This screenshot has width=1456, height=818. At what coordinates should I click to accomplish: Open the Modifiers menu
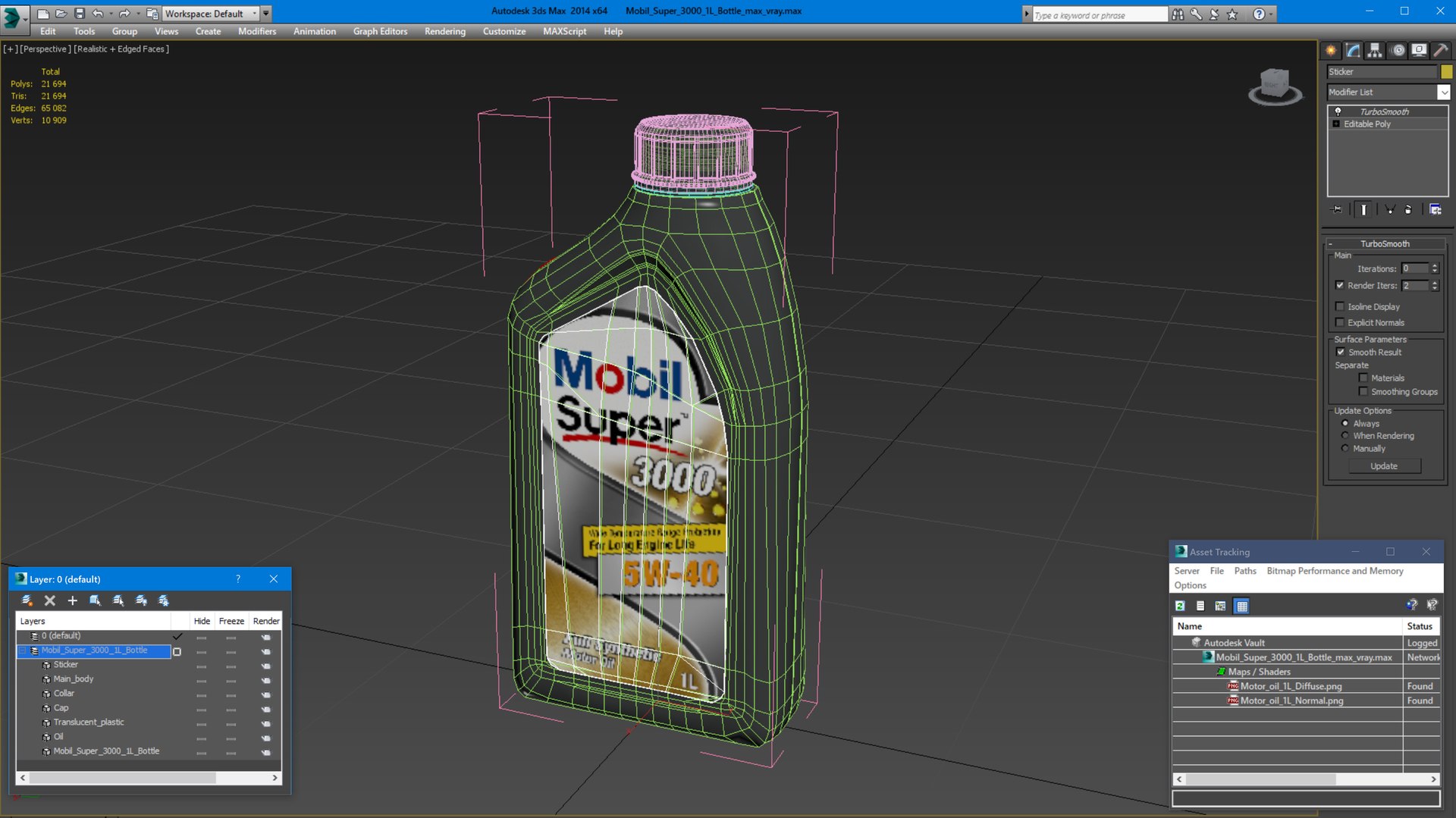(257, 31)
